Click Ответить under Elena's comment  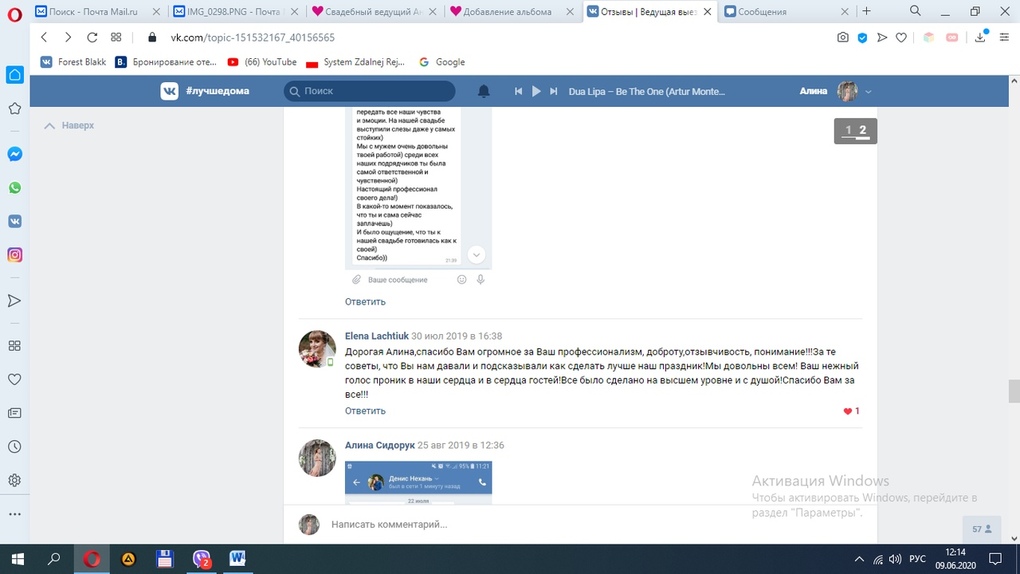tap(365, 411)
